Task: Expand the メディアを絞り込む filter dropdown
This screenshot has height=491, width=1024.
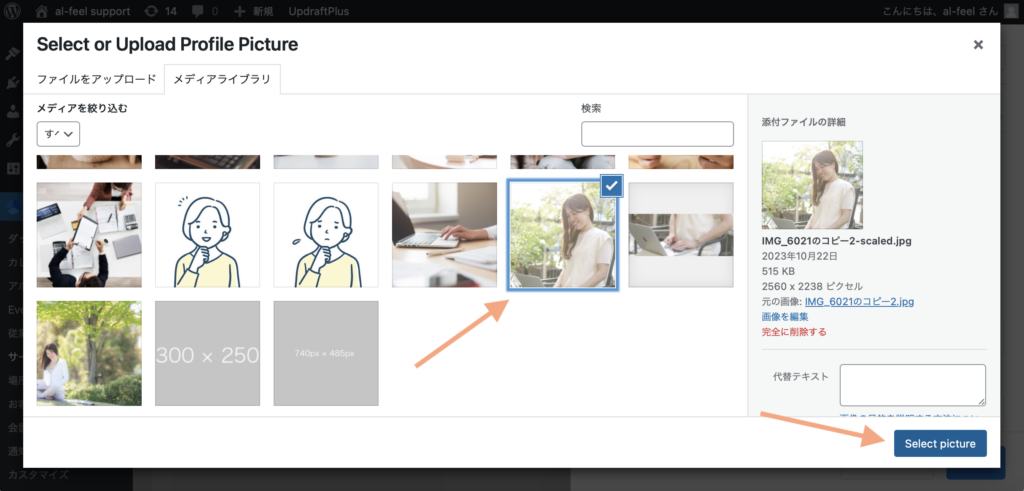Action: [58, 133]
